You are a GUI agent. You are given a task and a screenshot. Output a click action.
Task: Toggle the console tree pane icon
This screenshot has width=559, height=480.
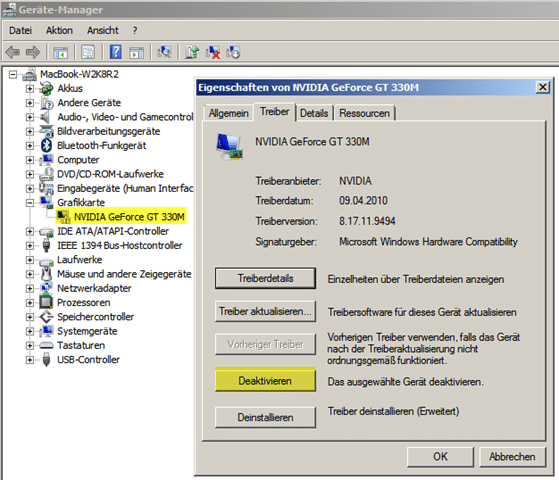point(60,52)
